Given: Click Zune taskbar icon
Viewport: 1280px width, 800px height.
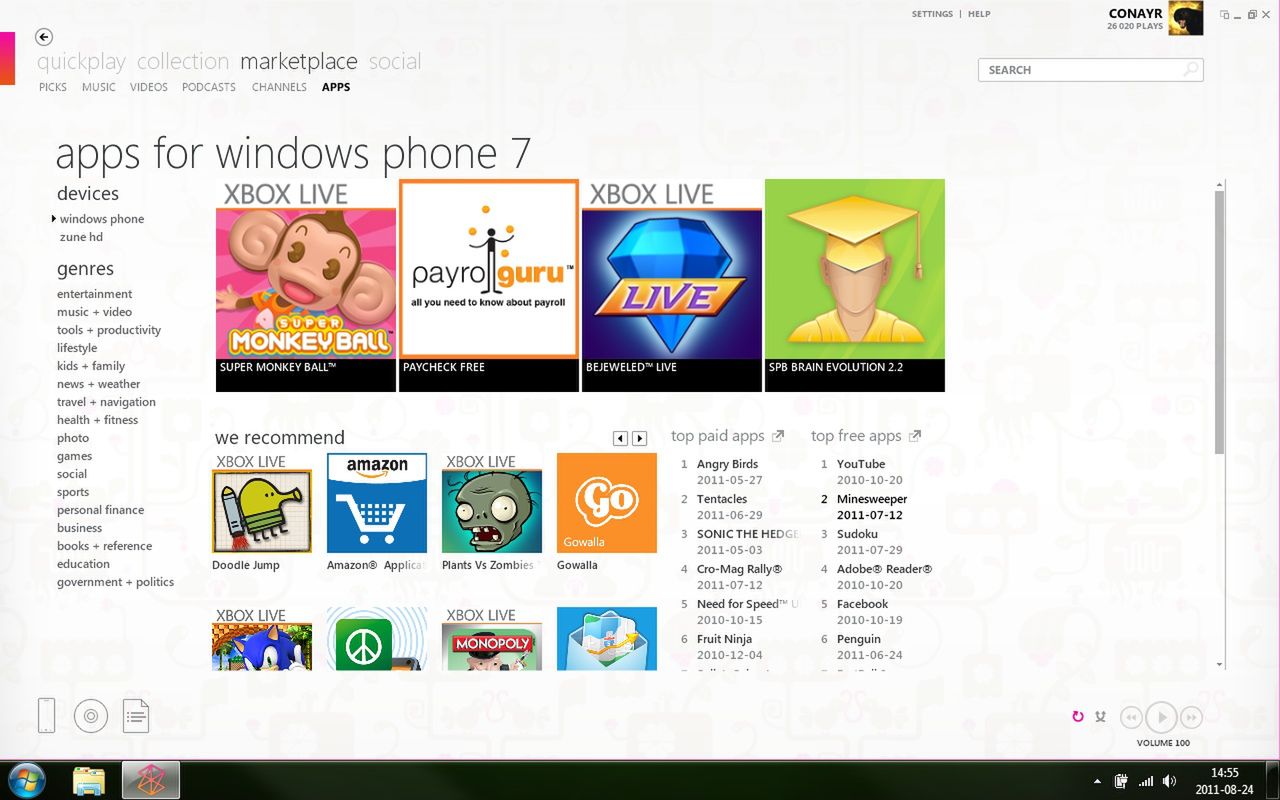Looking at the screenshot, I should (151, 780).
